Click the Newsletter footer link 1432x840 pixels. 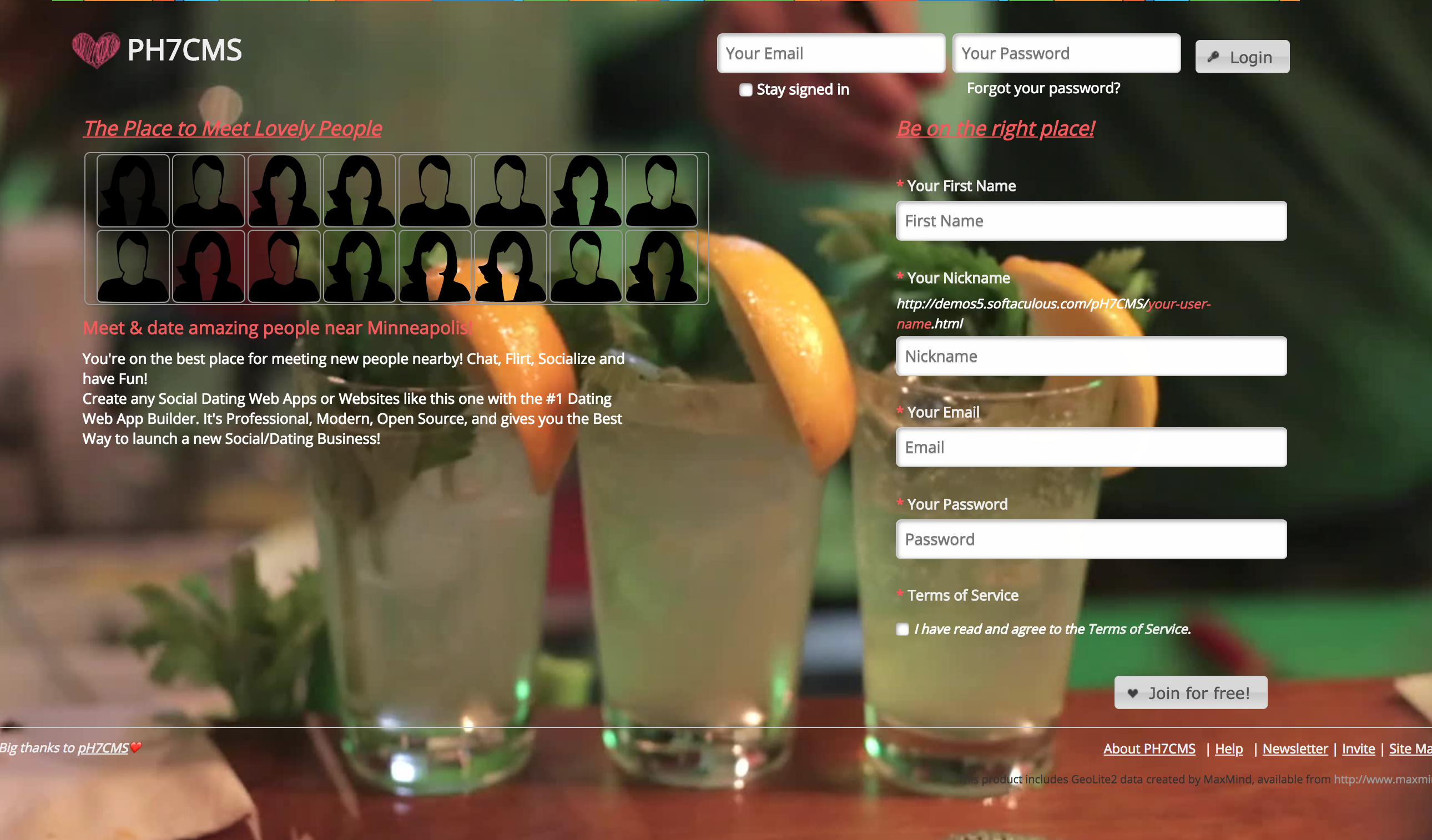[x=1295, y=747]
